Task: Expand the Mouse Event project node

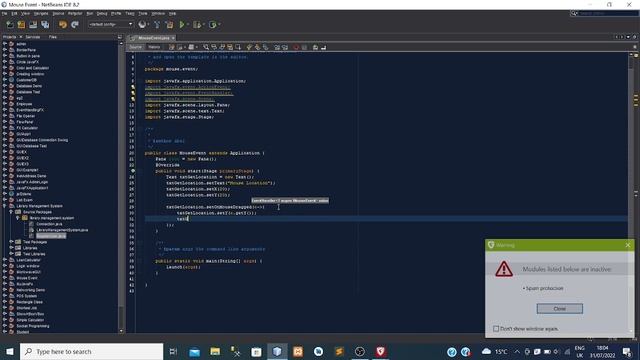Action: point(5,278)
